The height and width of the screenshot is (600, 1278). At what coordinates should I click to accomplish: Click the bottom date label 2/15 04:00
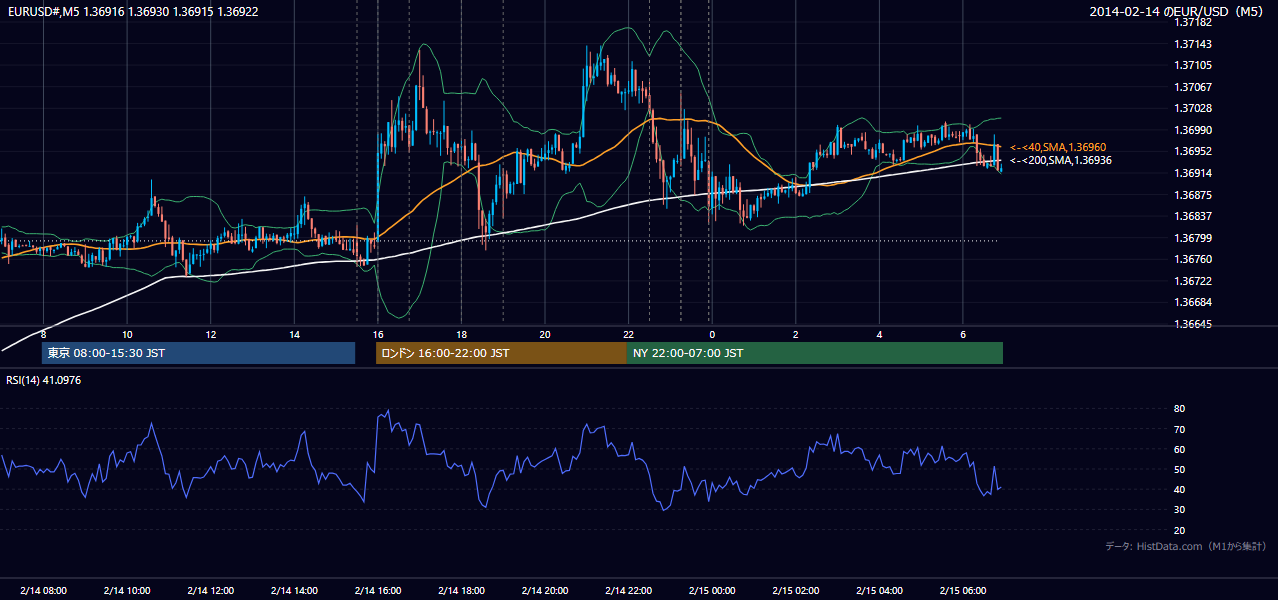point(879,591)
